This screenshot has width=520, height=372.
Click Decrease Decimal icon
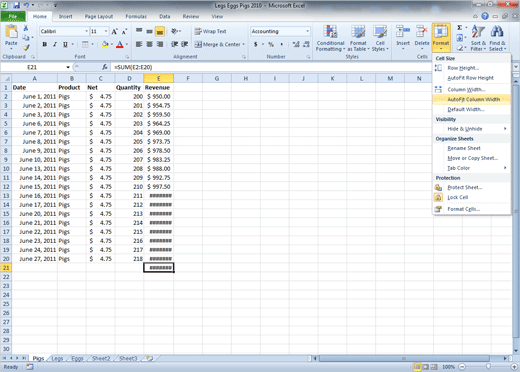pyautogui.click(x=306, y=44)
